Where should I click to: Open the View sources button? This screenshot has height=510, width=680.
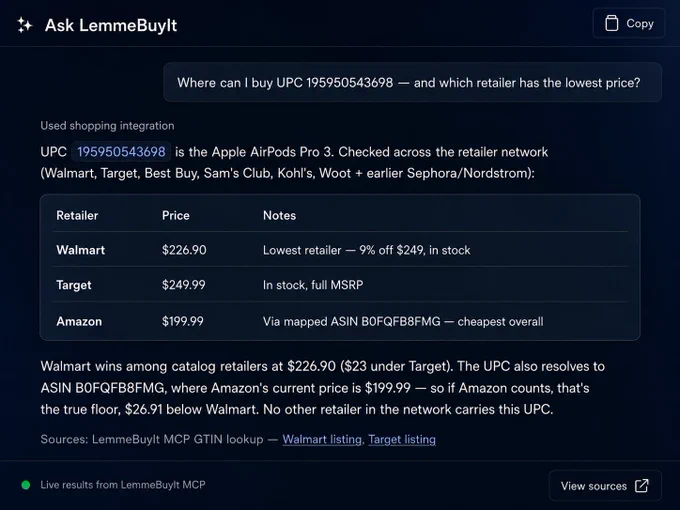[x=605, y=486]
